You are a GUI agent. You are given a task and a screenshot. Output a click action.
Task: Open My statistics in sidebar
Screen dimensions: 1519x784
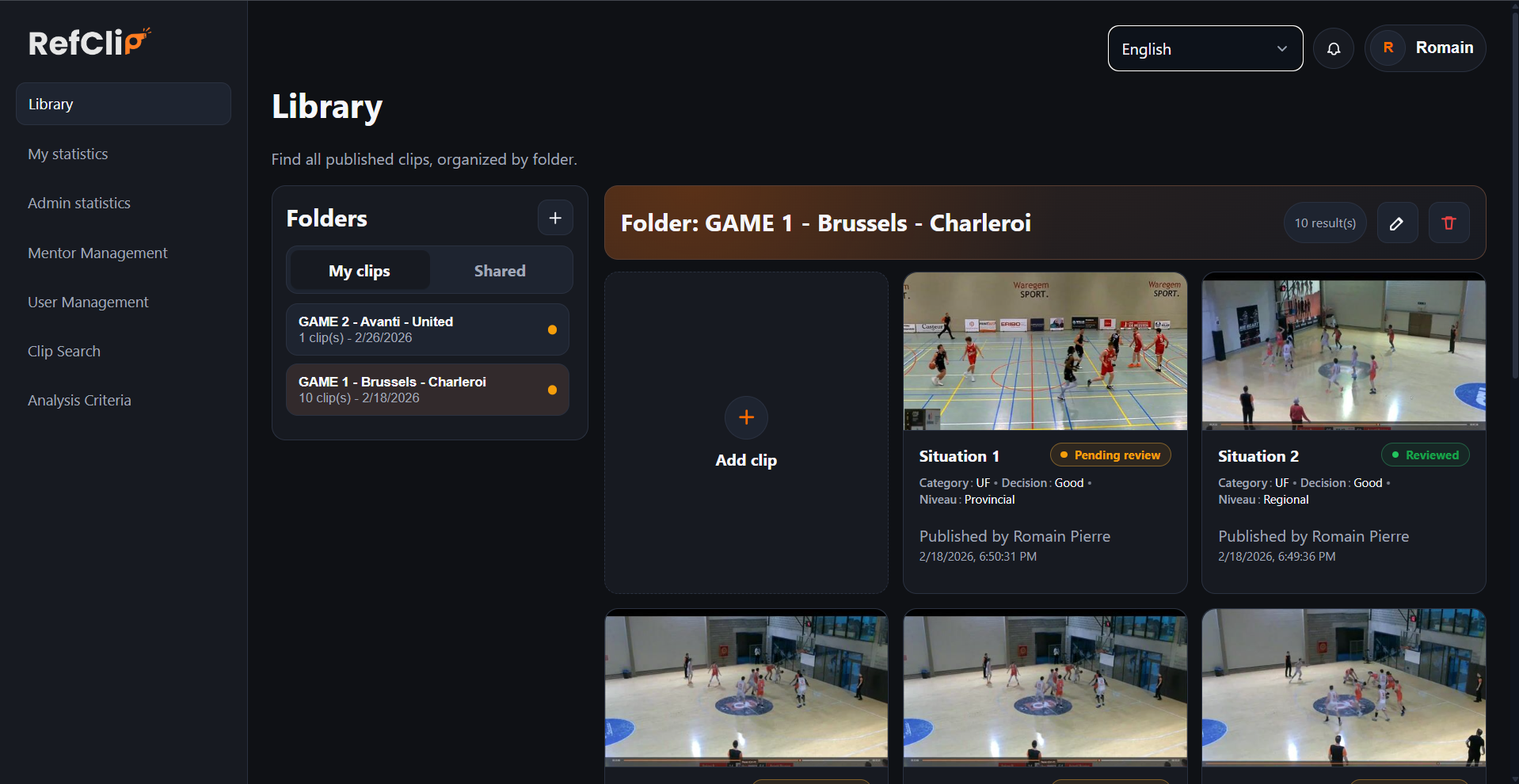pyautogui.click(x=68, y=154)
